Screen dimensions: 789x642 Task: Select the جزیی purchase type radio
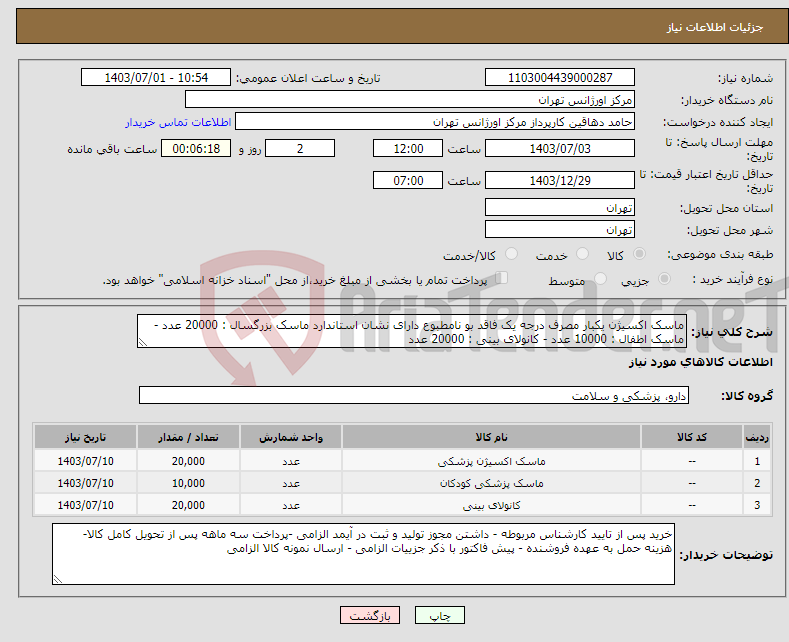[664, 279]
